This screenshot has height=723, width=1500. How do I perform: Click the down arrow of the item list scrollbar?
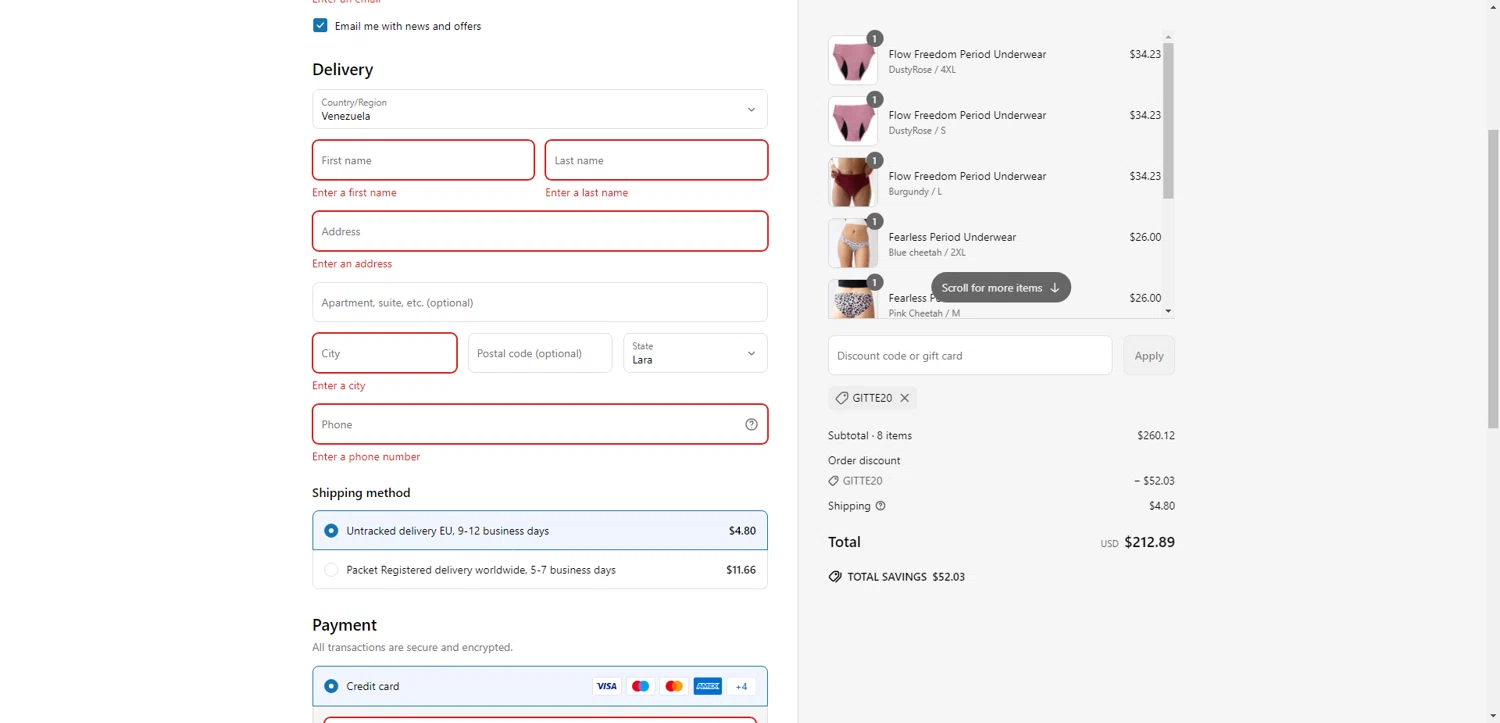pyautogui.click(x=1168, y=311)
